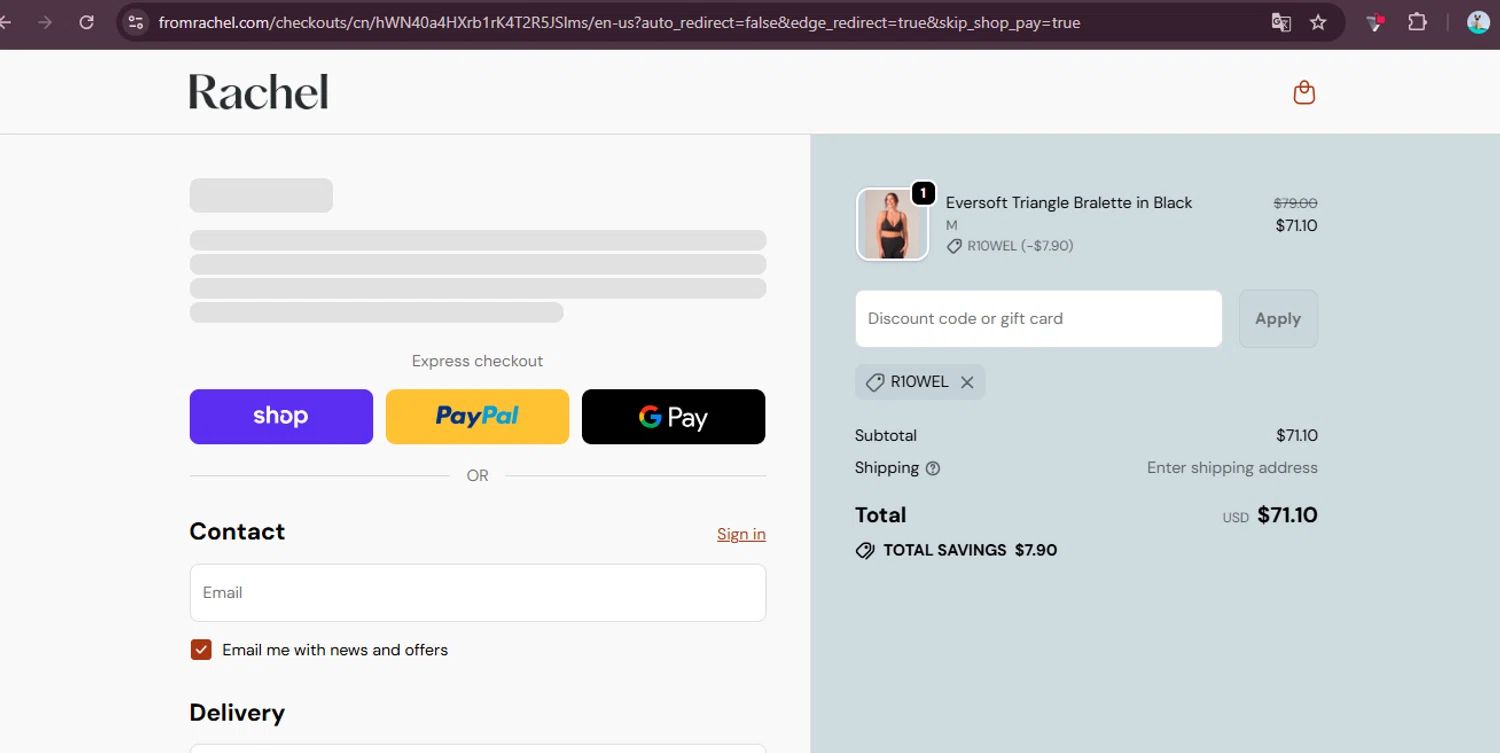Screen dimensions: 1500x753
Task: Pay with Google Pay express button
Action: click(673, 417)
